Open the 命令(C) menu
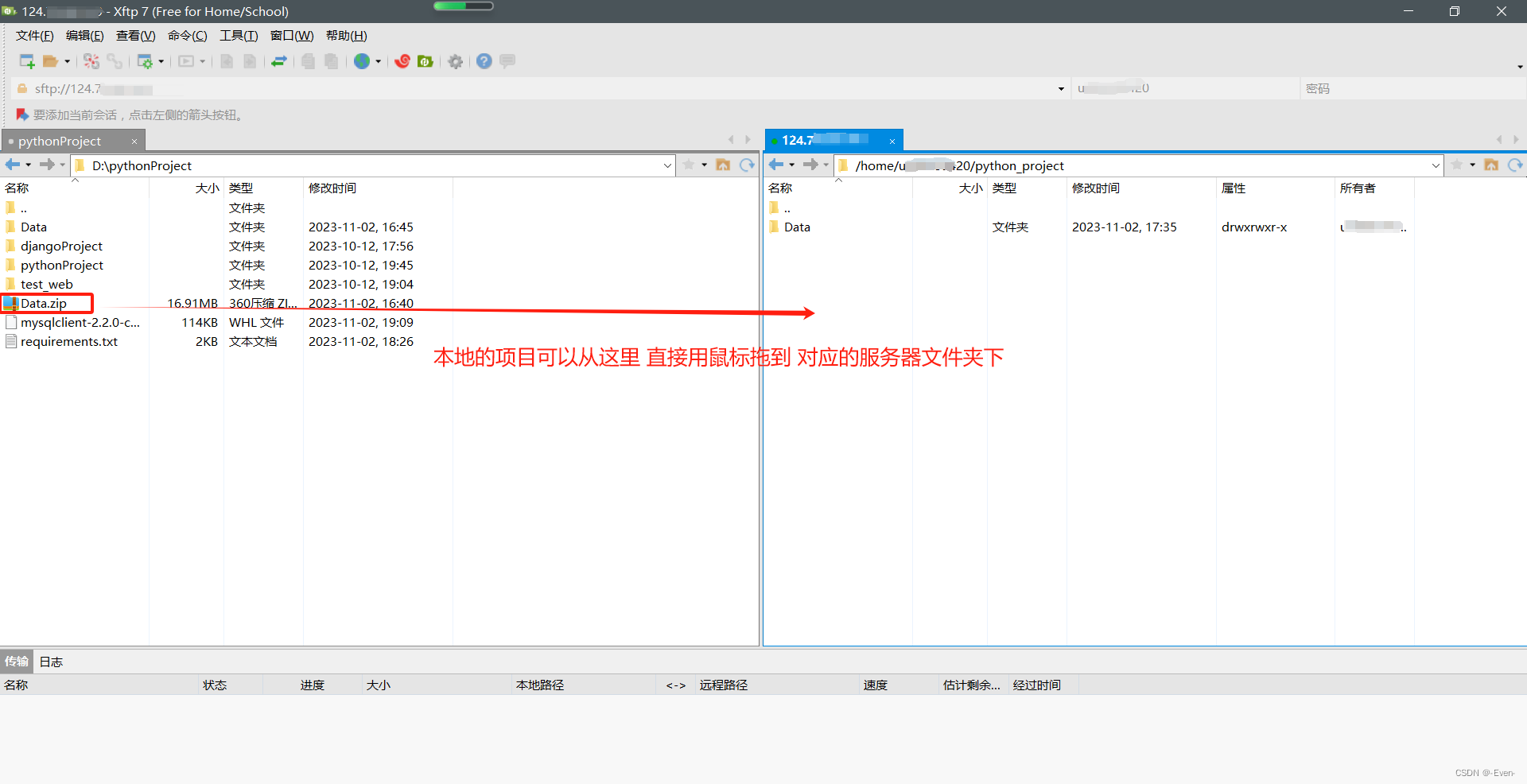Image resolution: width=1527 pixels, height=784 pixels. pos(188,36)
